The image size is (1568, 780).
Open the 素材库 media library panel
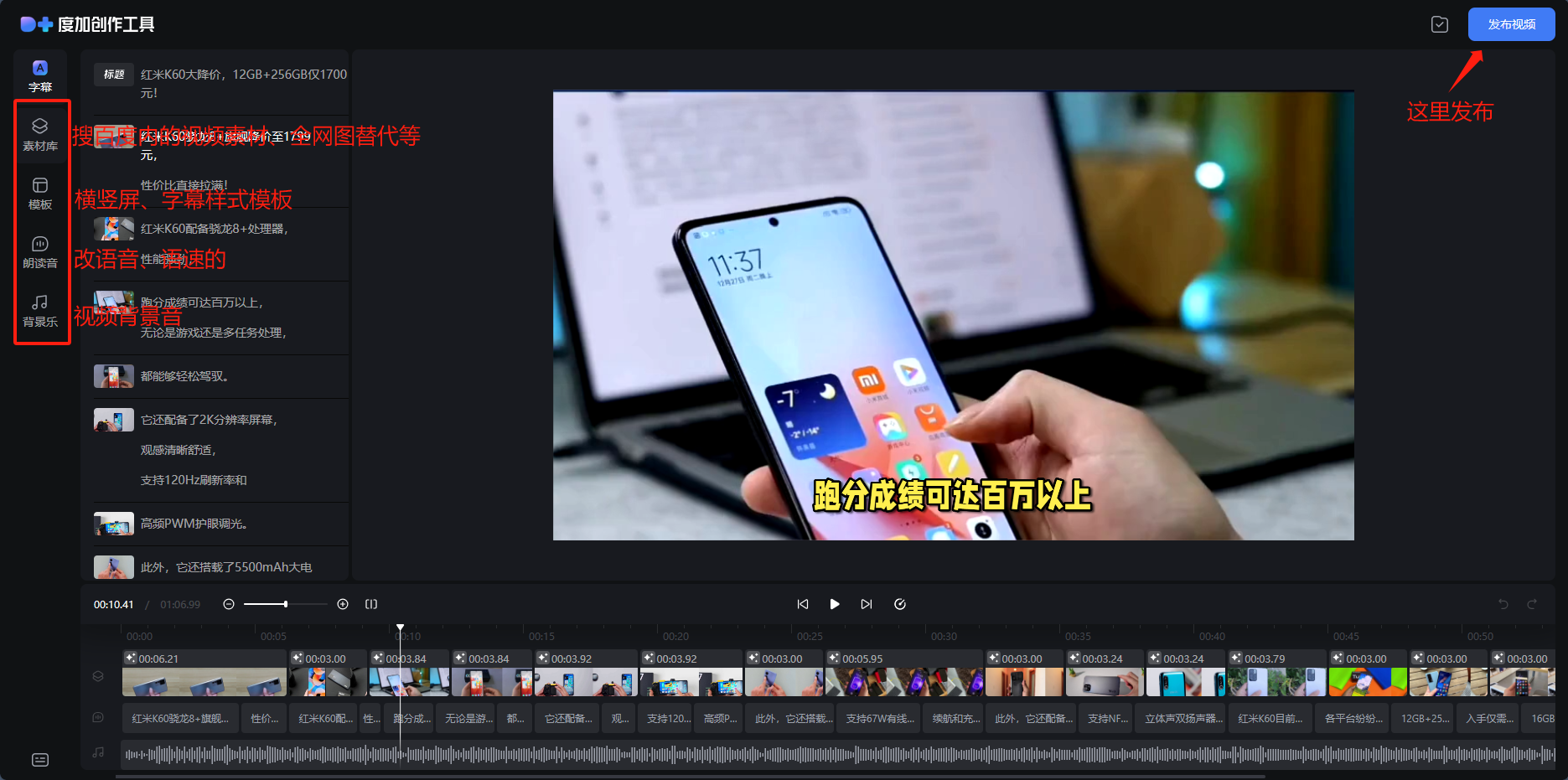39,136
